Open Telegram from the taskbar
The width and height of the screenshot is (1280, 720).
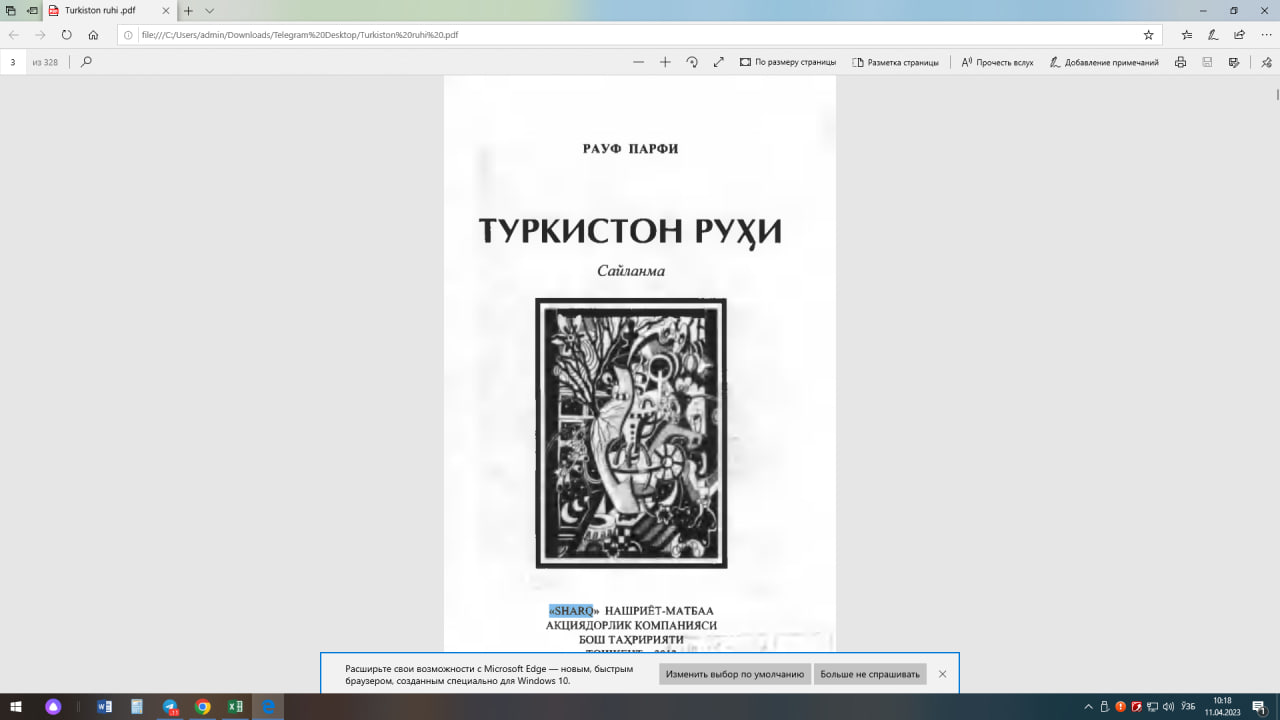tap(170, 707)
